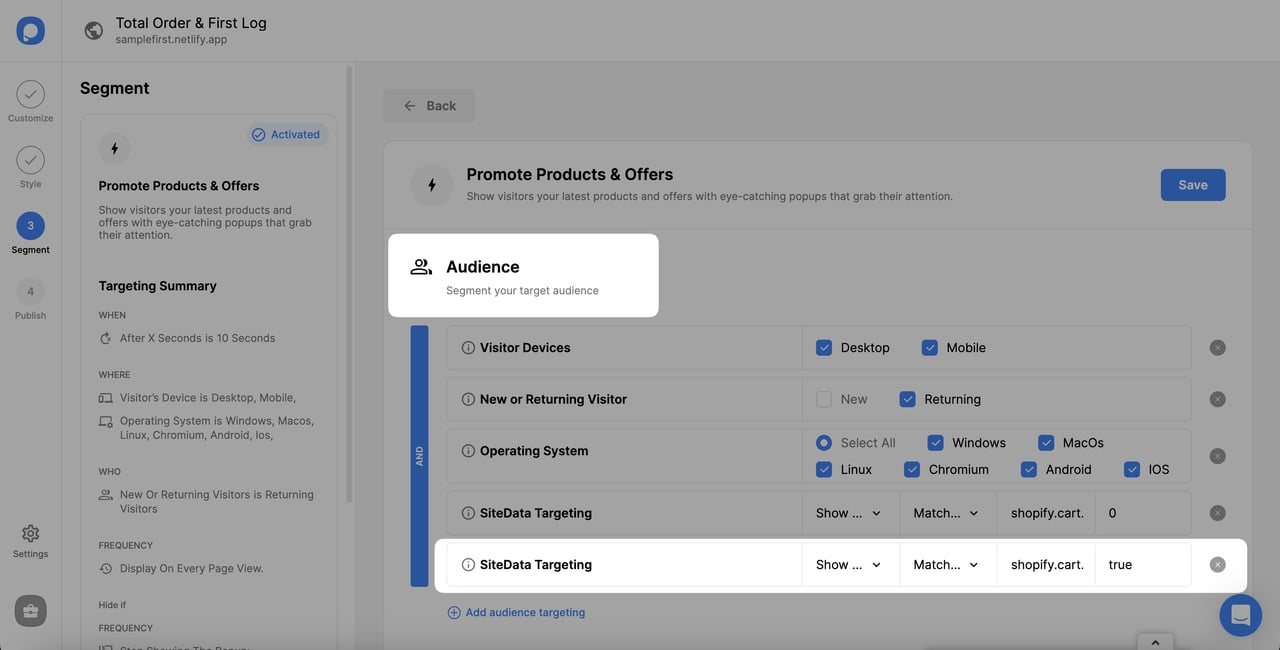The width and height of the screenshot is (1280, 650).
Task: Click 'Display On Every Page View.' text
Action: [192, 568]
